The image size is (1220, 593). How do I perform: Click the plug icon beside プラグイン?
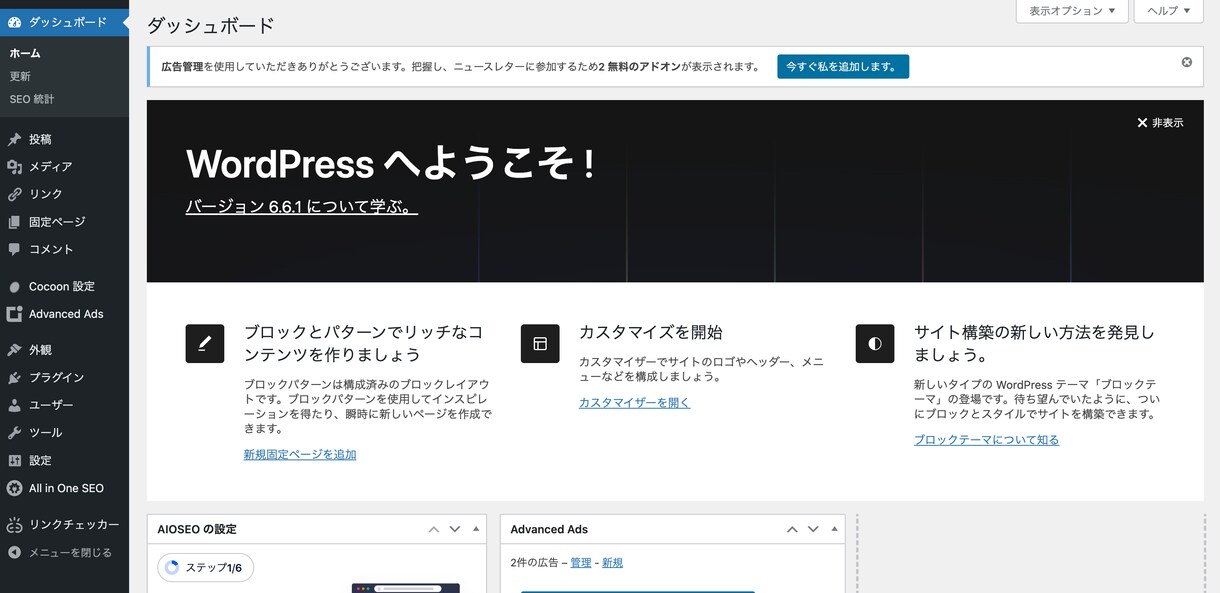tap(14, 378)
